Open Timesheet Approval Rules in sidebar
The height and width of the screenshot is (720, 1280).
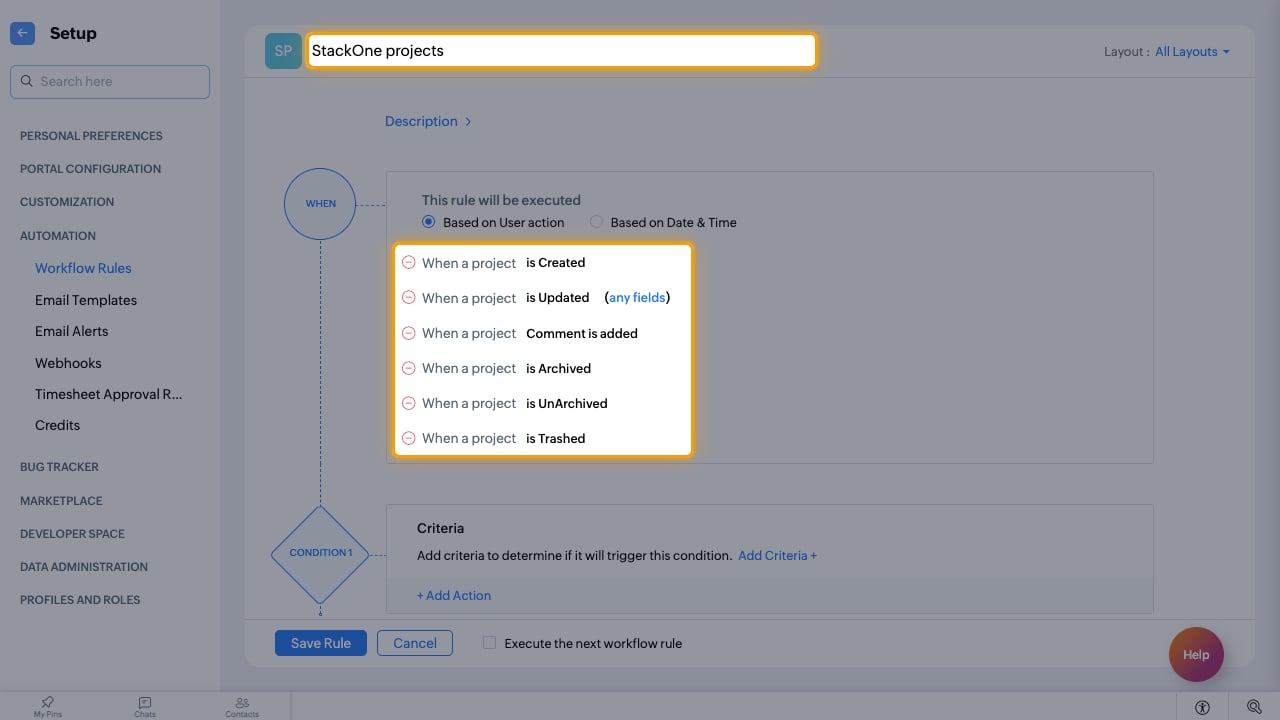coord(109,394)
